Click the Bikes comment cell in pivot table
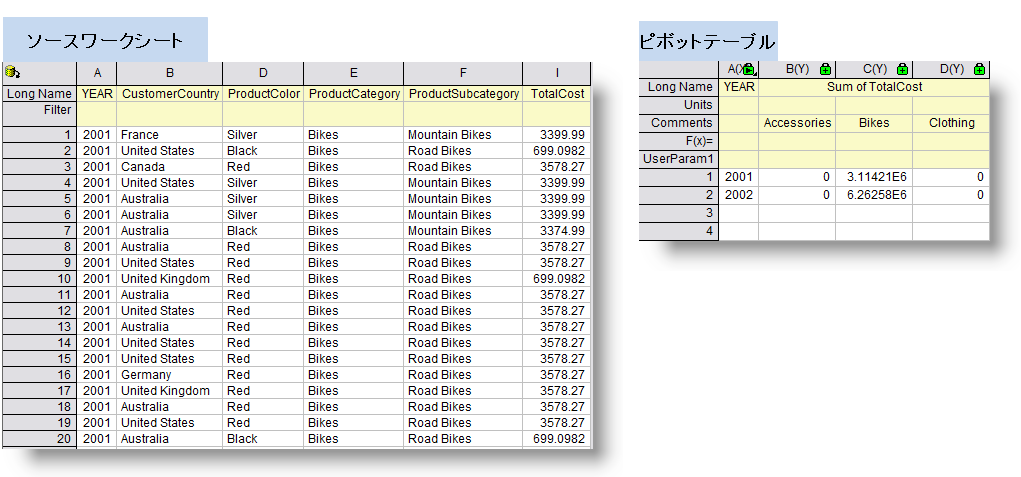 [x=874, y=122]
